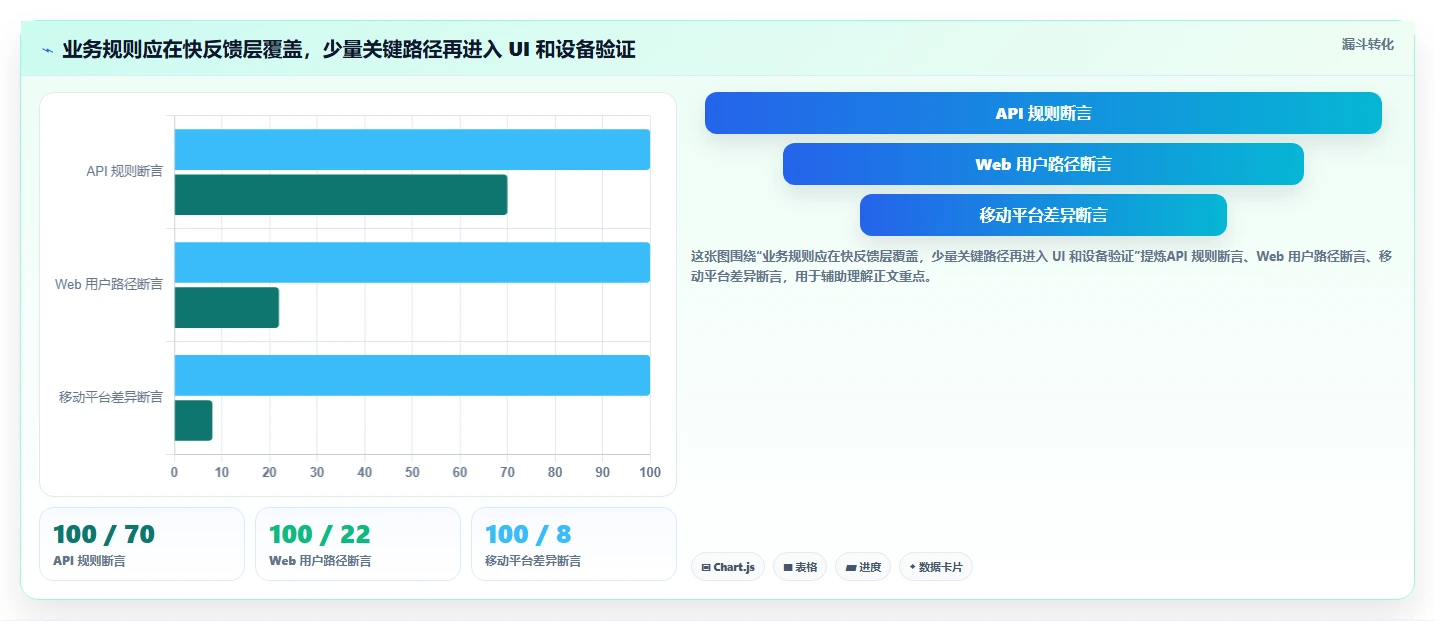Click the x-axis tick label 30
The image size is (1435, 621).
(317, 472)
